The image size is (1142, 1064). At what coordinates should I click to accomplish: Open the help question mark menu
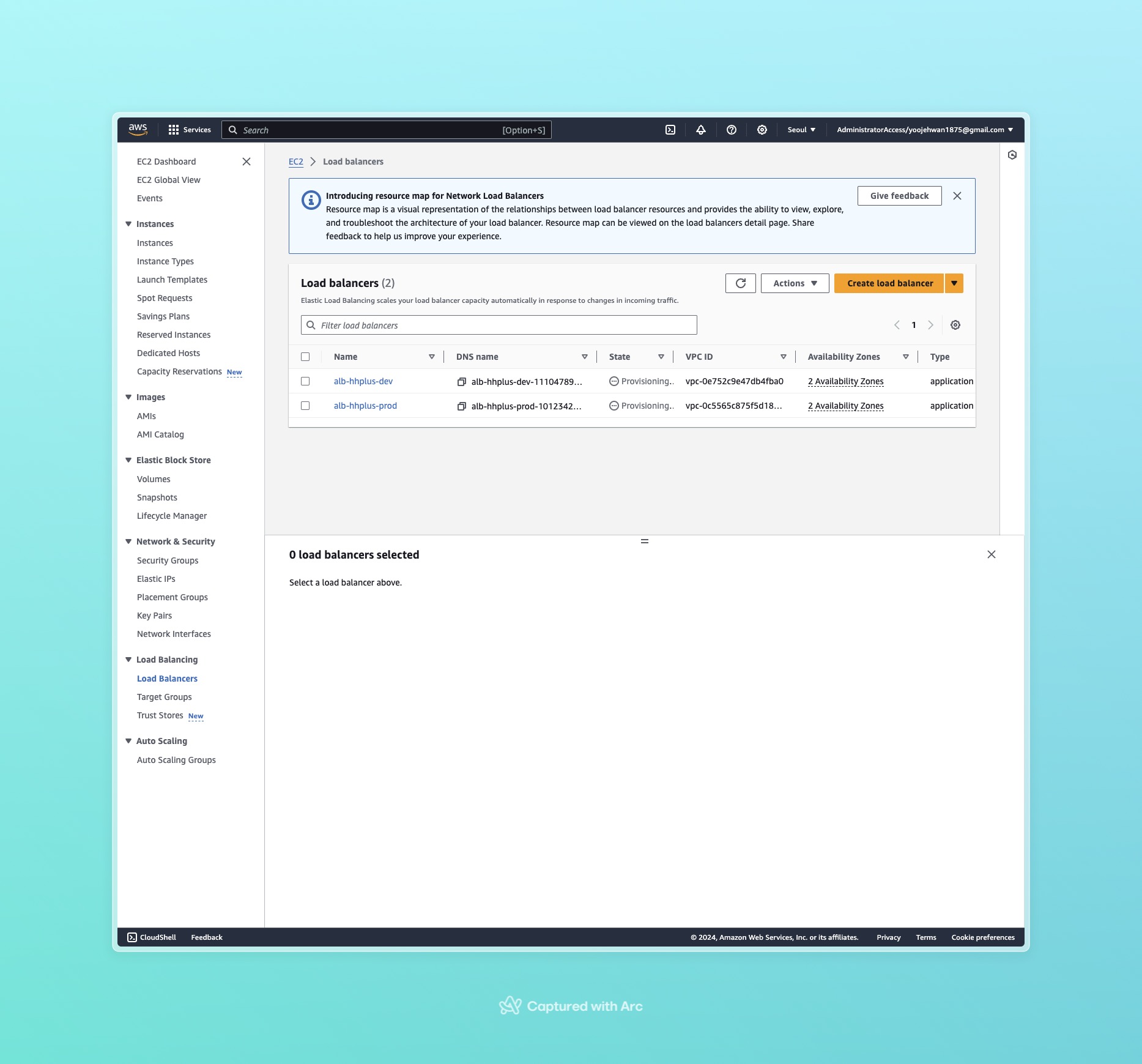(732, 130)
